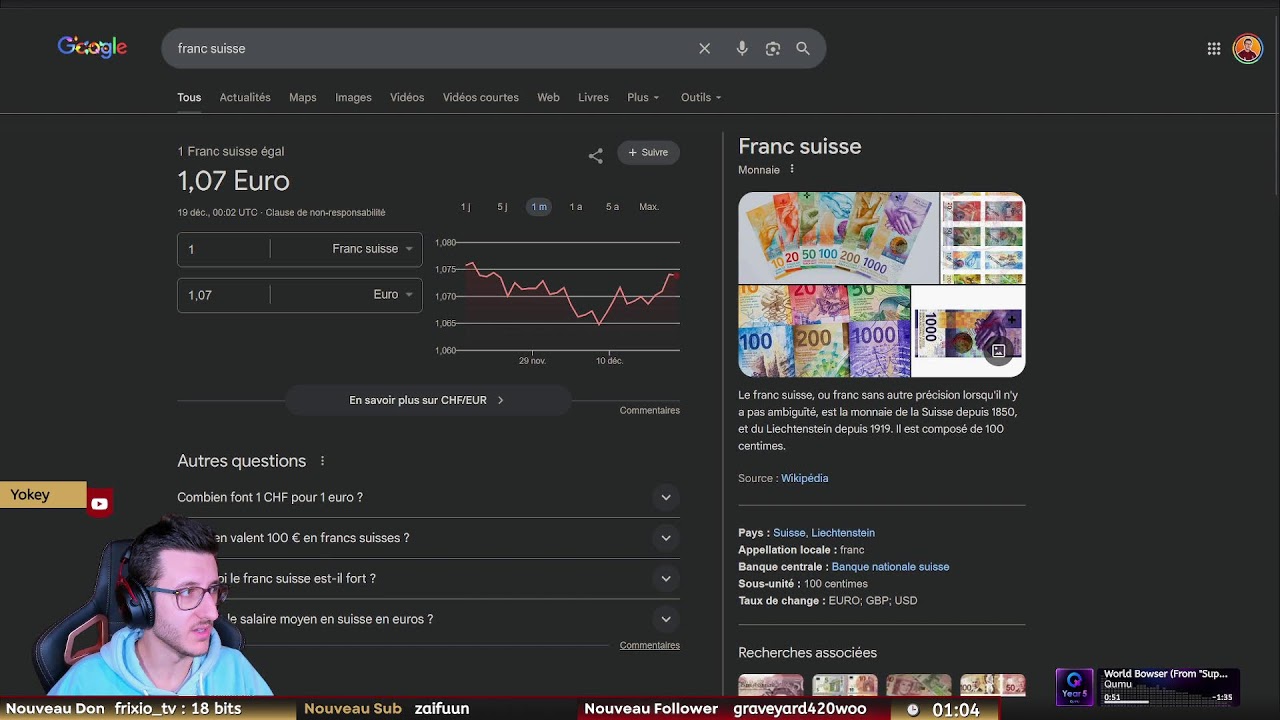Switch to the Images tab
Image resolution: width=1280 pixels, height=720 pixels.
(353, 97)
